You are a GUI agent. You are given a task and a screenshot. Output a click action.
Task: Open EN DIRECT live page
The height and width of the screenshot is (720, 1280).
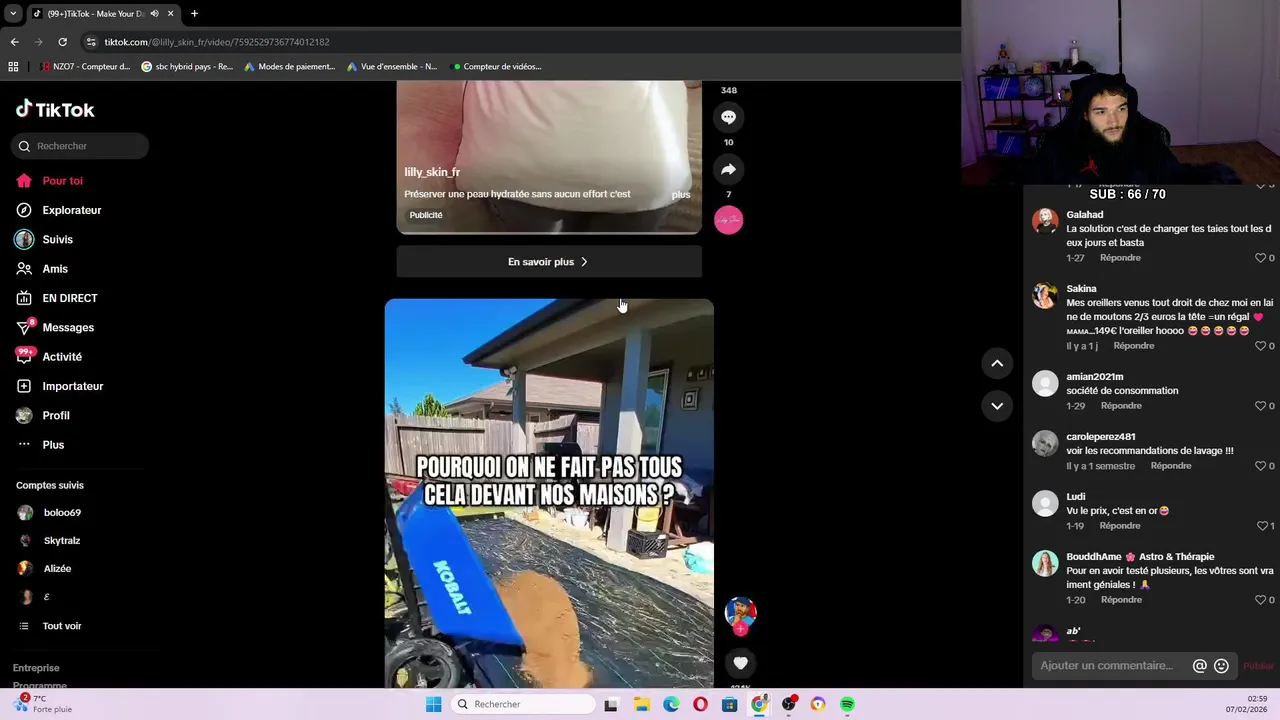tap(69, 298)
